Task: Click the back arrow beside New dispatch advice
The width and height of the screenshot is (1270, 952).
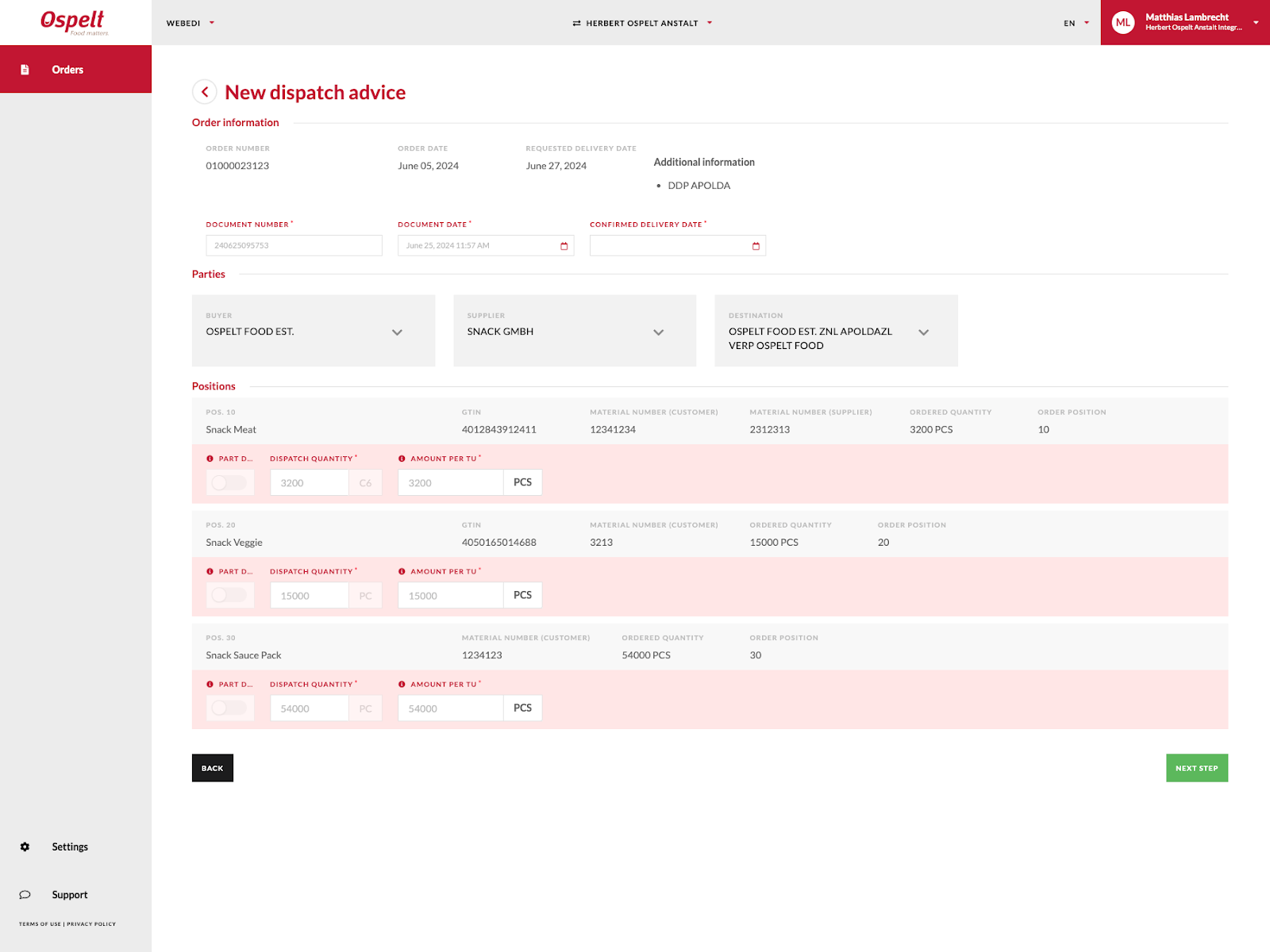Action: coord(205,92)
